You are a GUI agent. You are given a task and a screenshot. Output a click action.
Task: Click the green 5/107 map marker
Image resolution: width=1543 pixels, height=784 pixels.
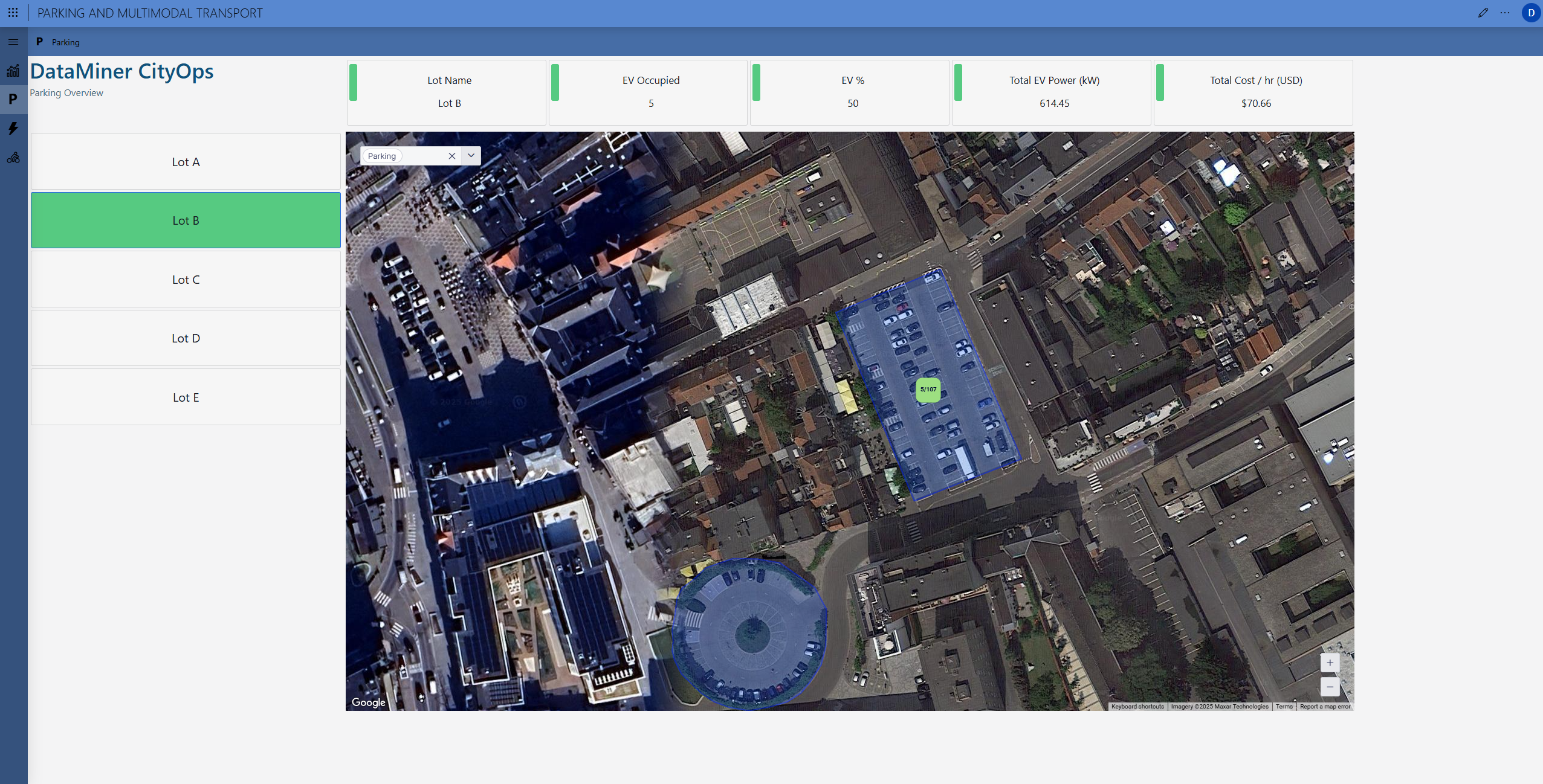928,390
